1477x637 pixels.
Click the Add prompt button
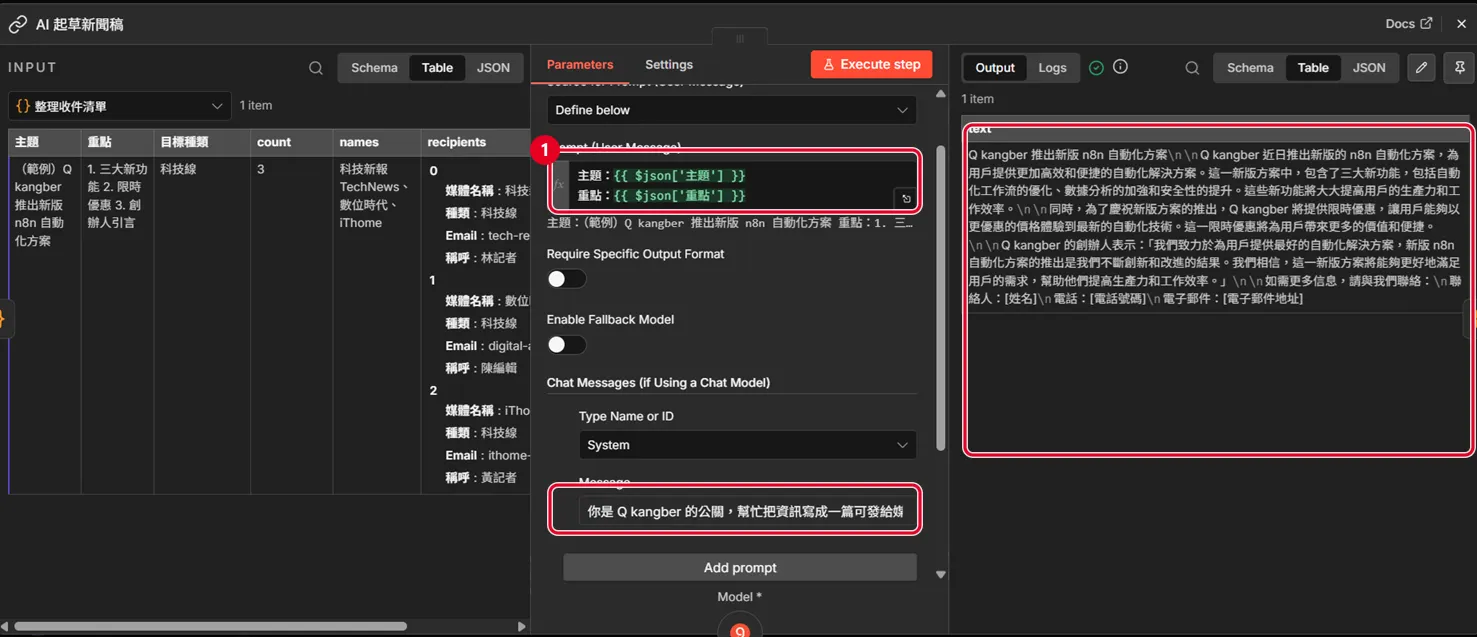pyautogui.click(x=740, y=567)
